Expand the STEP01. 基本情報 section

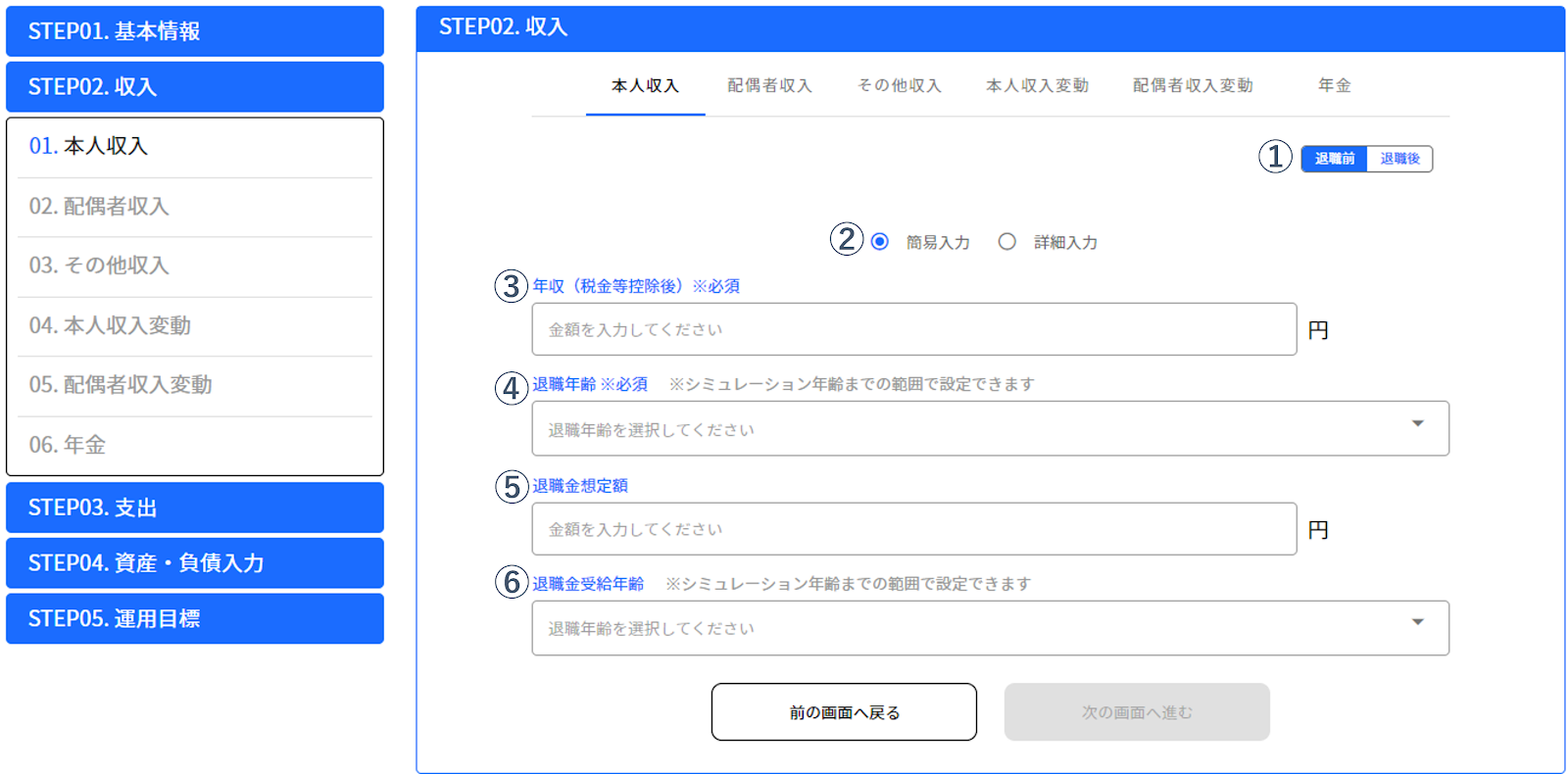click(x=195, y=31)
